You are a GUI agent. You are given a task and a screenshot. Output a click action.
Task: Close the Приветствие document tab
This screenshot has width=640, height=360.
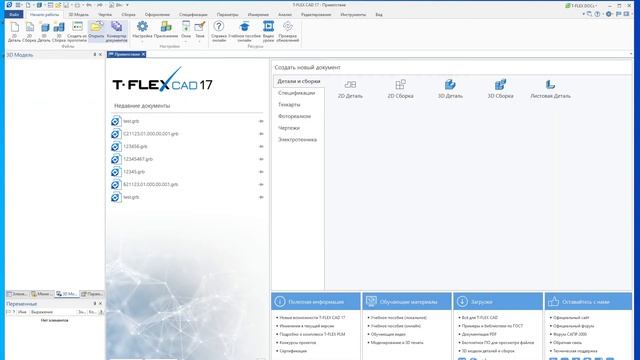(143, 54)
